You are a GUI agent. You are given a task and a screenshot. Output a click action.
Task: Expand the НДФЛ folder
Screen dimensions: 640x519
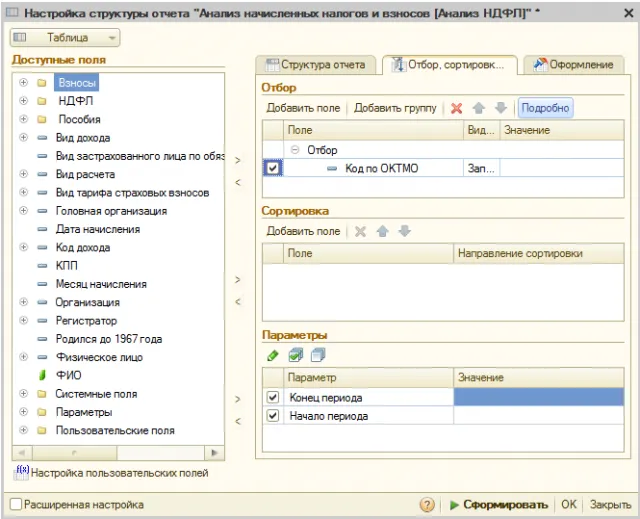coord(24,100)
